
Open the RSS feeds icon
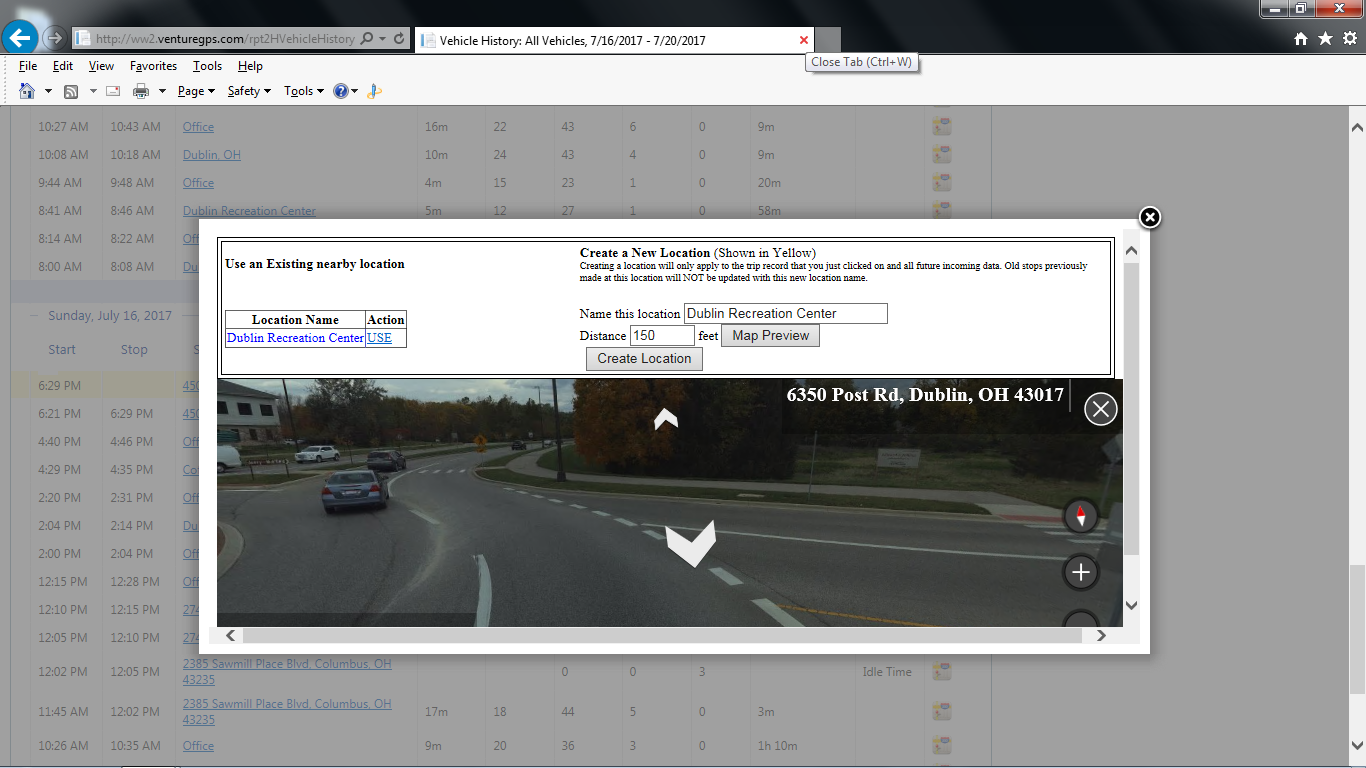point(71,91)
